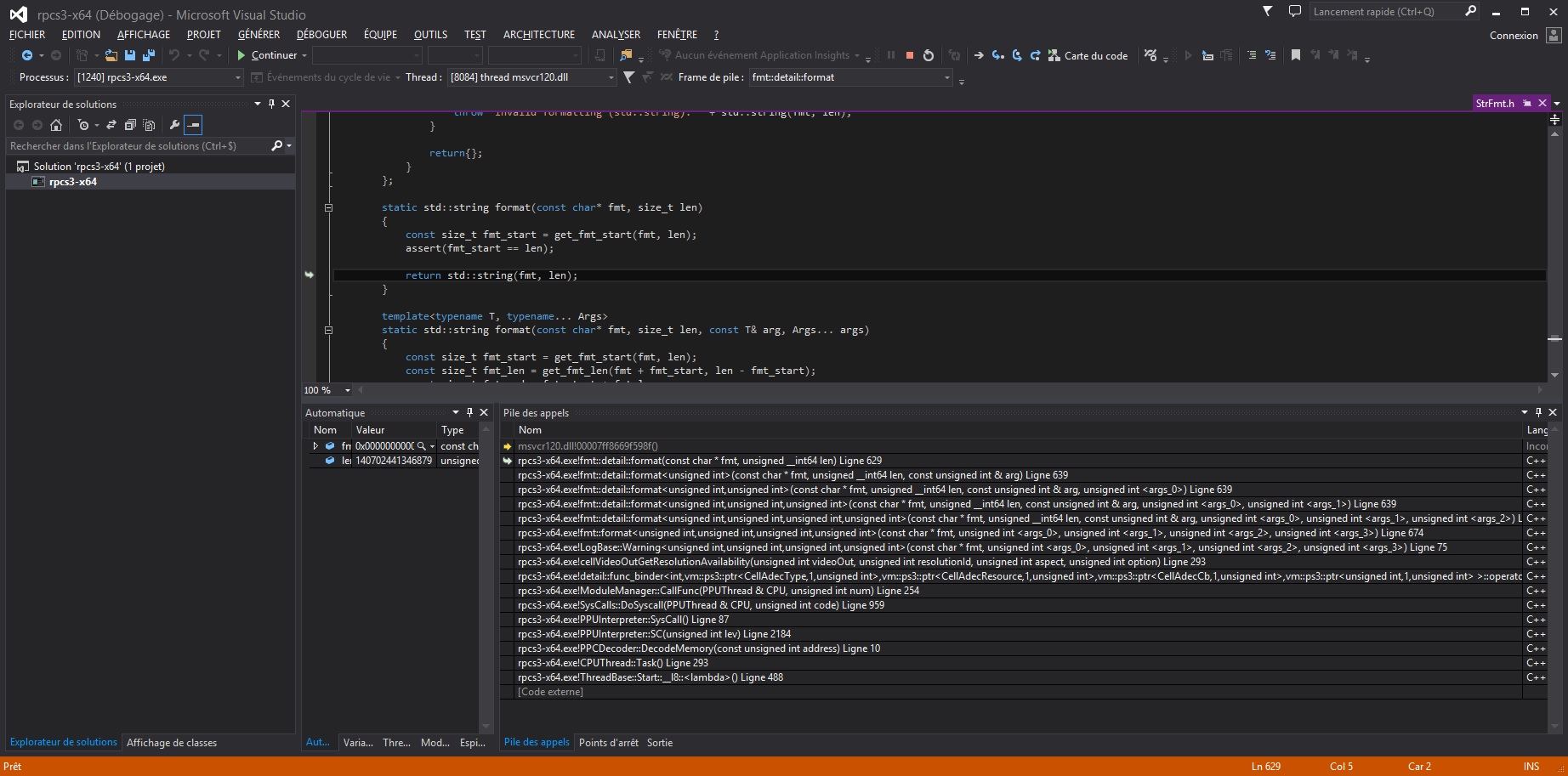Click the Carte du code button
The image size is (1568, 776).
pyautogui.click(x=1088, y=55)
